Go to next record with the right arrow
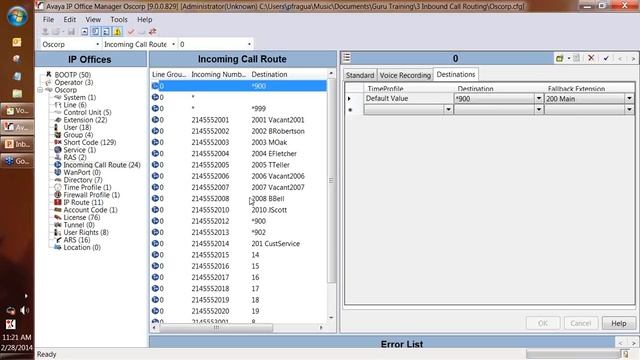 (633, 59)
